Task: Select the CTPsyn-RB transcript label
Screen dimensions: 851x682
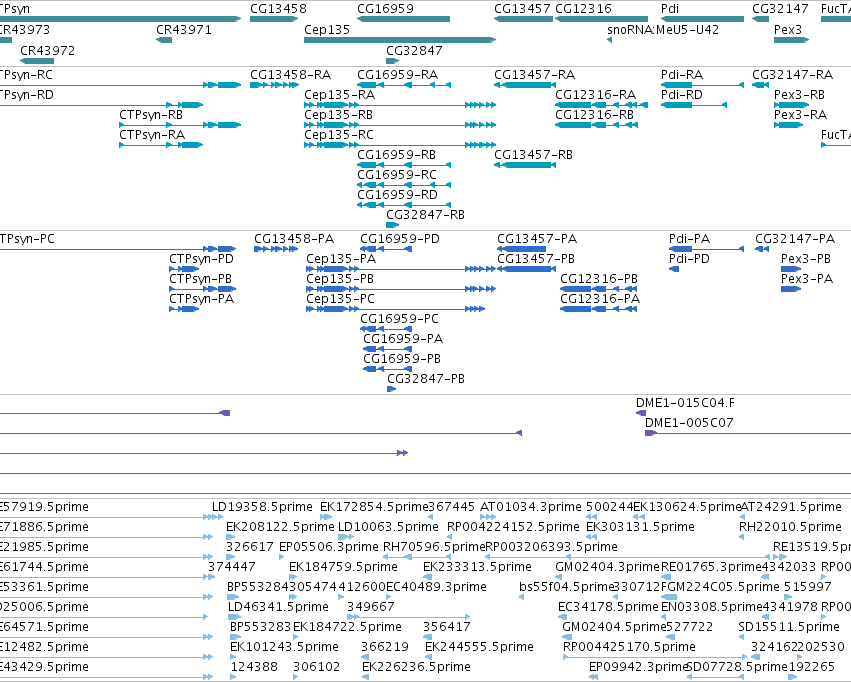Action: pyautogui.click(x=151, y=115)
